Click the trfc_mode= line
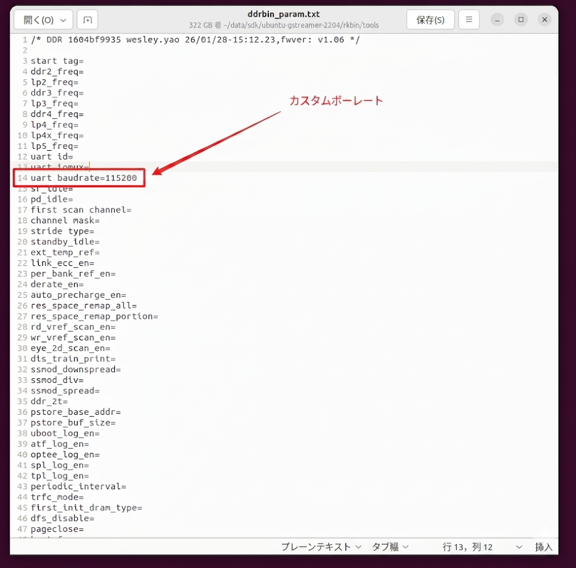Viewport: 576px width, 568px height. click(x=57, y=497)
